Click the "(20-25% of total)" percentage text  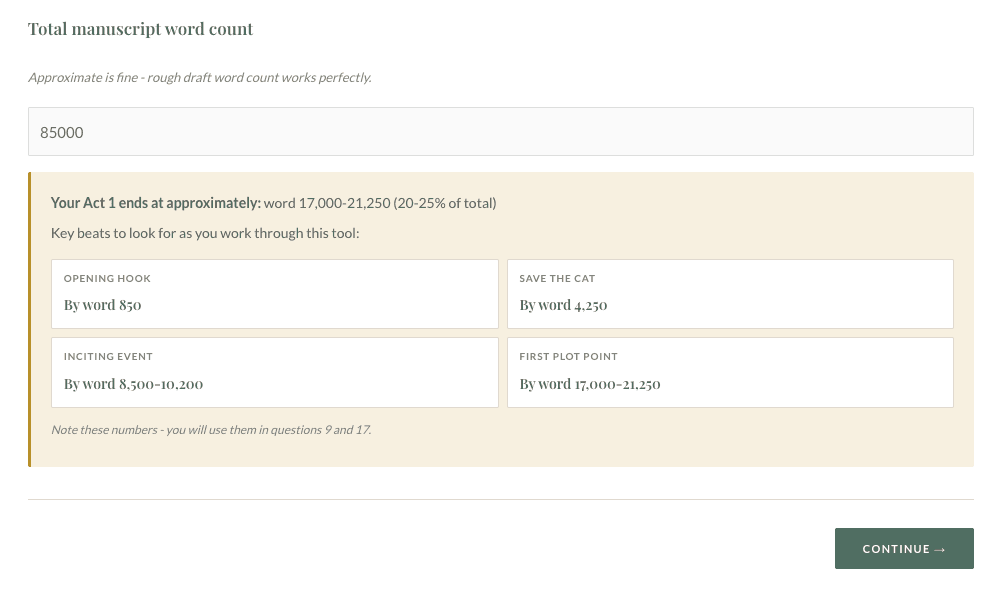(x=444, y=203)
